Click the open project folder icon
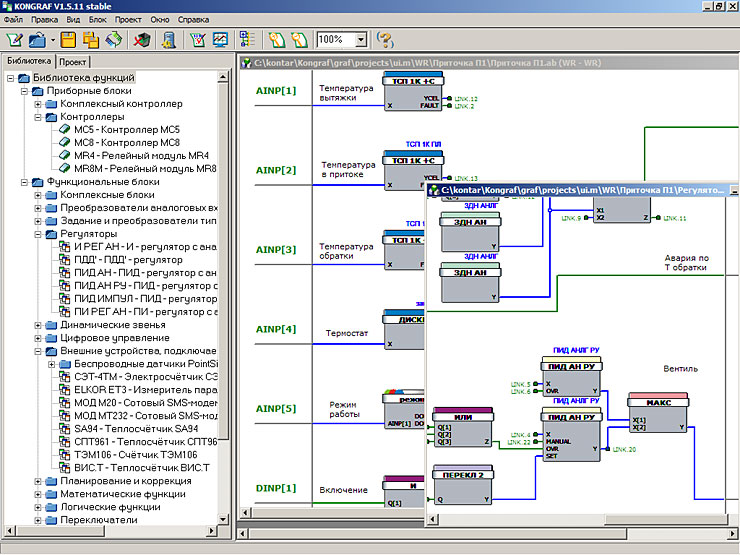Image resolution: width=740 pixels, height=555 pixels. click(37, 40)
